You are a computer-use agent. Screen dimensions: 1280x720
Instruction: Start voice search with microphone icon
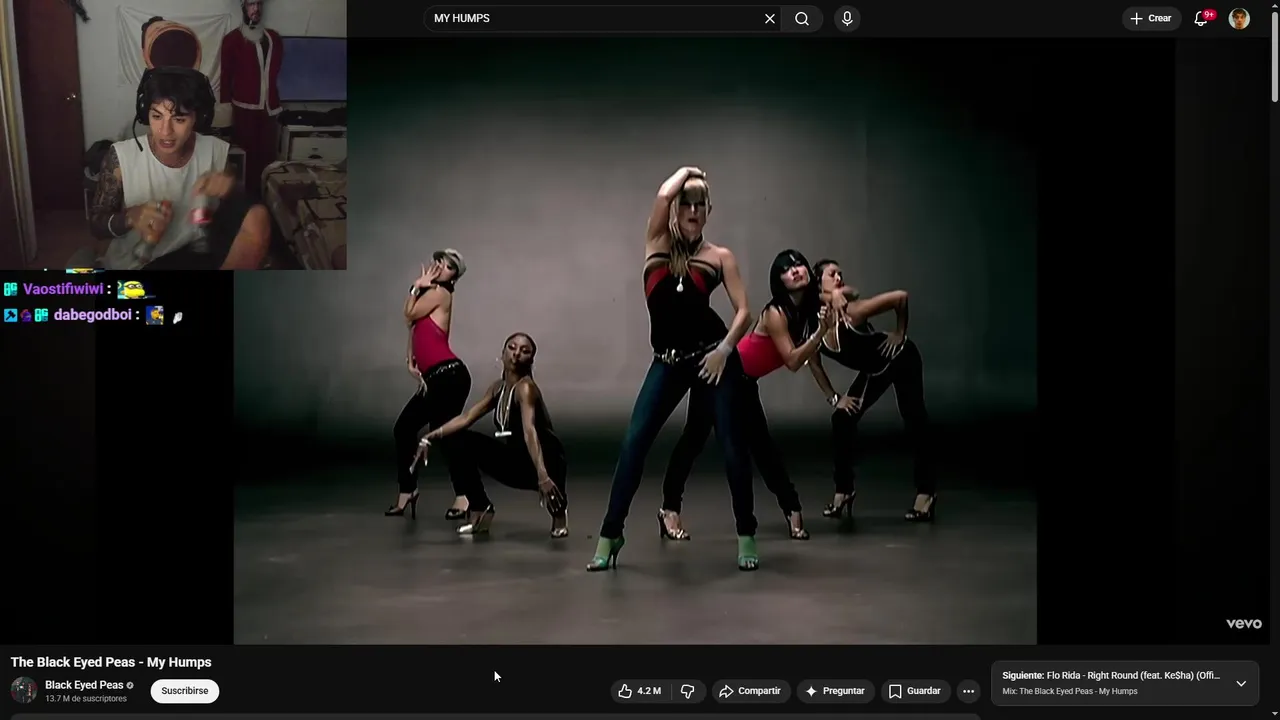(847, 18)
